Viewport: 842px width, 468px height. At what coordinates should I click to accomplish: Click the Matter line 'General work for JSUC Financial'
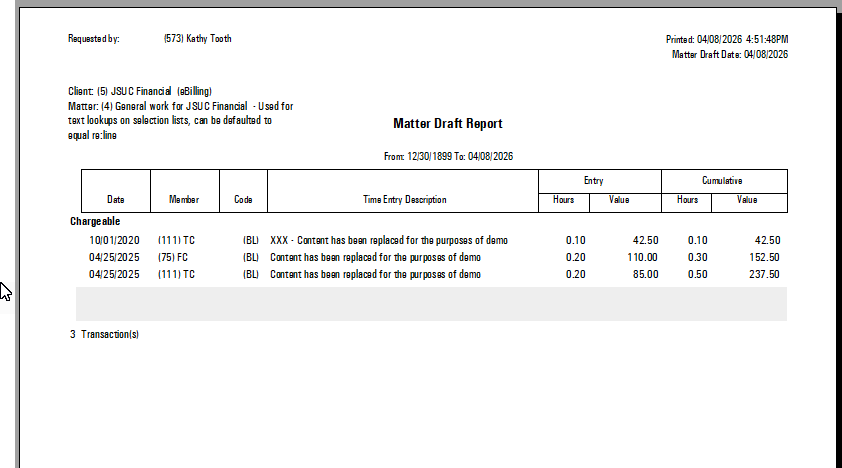(181, 106)
